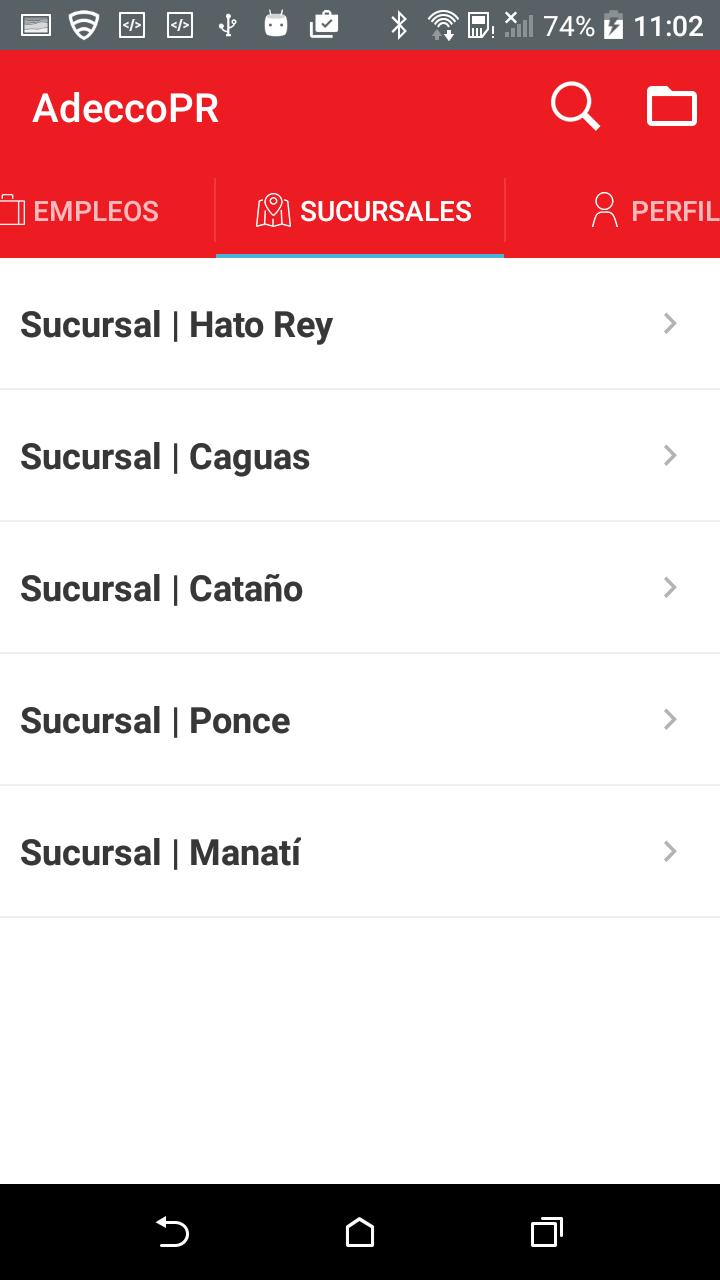Switch to the EMPLEOS tab
The height and width of the screenshot is (1280, 720).
[96, 211]
